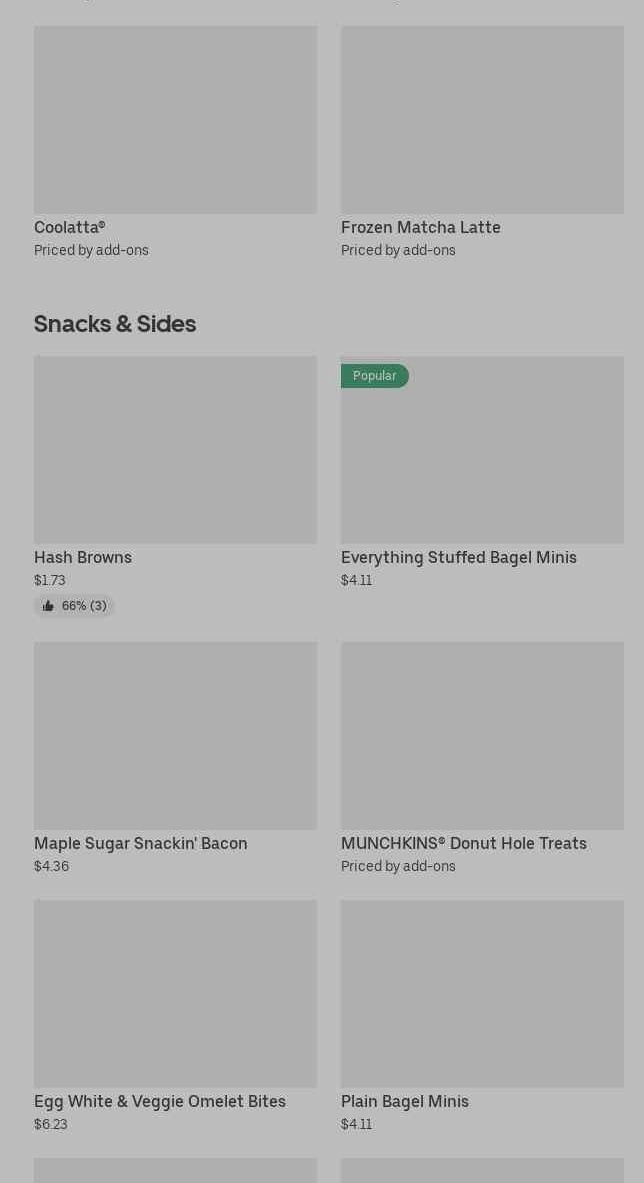
Task: Select Egg White & Veggie Omelet Bites image
Action: pos(175,994)
